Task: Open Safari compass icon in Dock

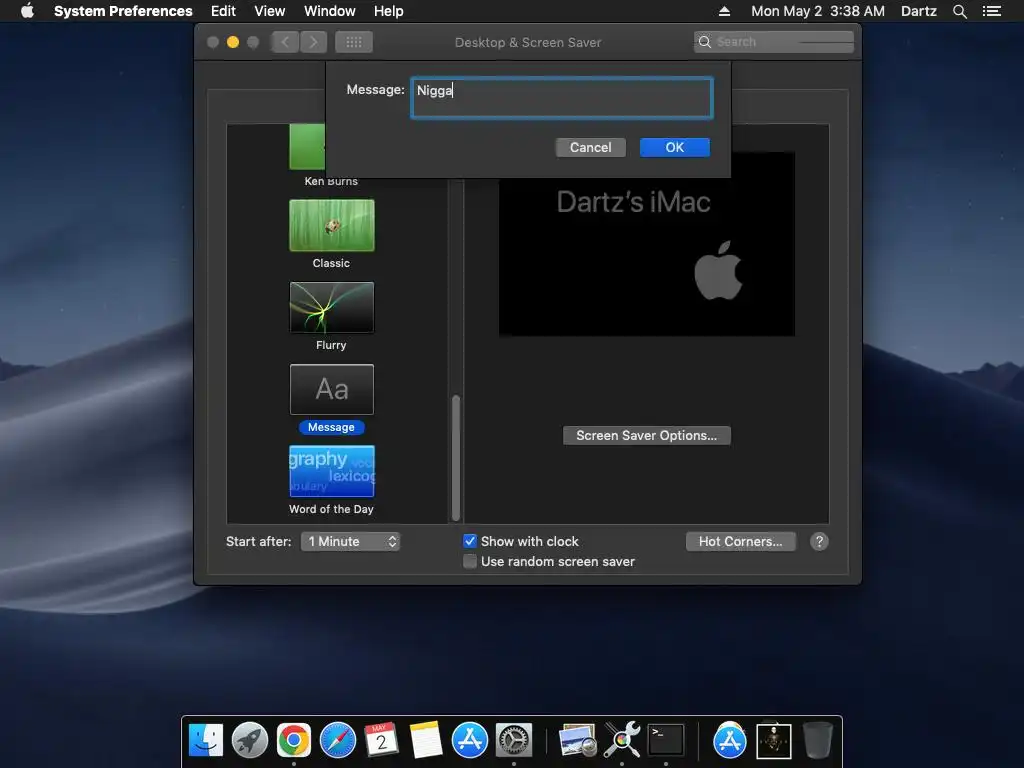Action: (x=338, y=741)
